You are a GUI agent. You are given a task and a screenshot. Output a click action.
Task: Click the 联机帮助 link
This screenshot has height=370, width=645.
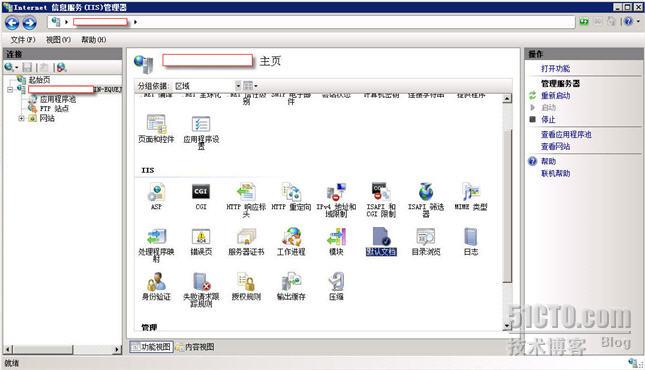tap(555, 173)
